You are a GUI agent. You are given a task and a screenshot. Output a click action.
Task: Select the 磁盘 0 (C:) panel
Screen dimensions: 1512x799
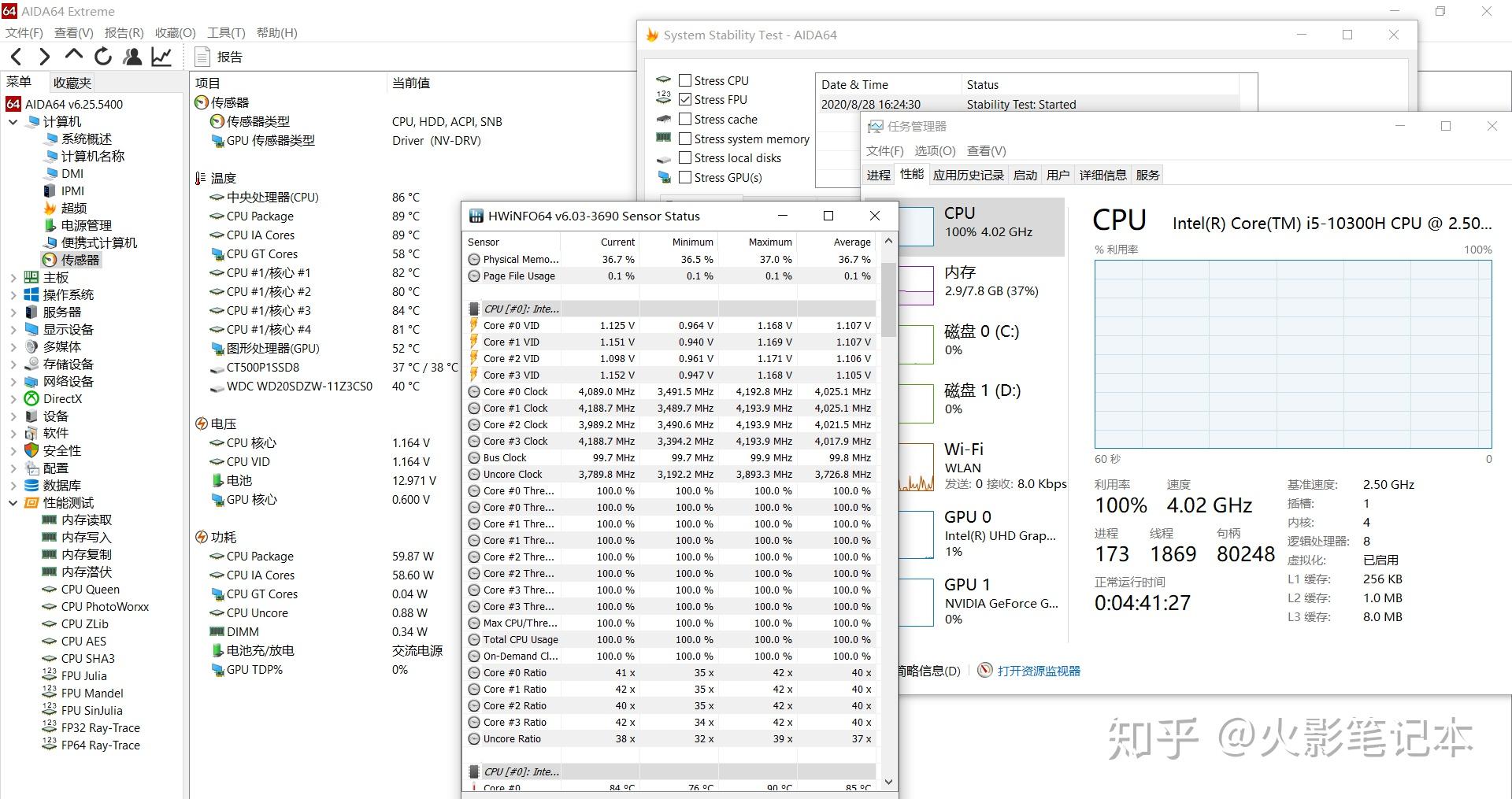[981, 343]
